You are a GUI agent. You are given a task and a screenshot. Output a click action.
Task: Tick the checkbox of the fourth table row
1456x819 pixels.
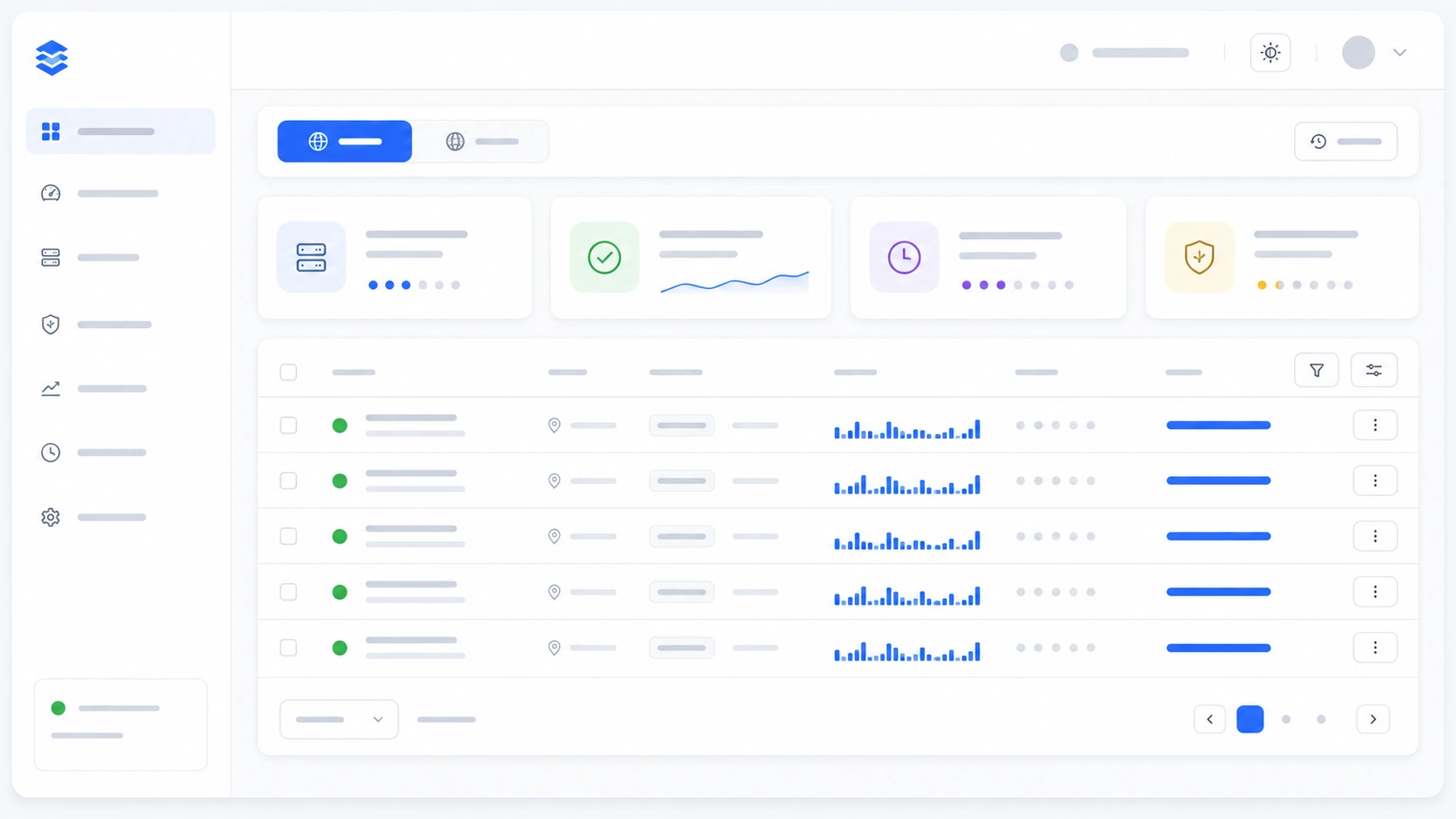pyautogui.click(x=288, y=593)
